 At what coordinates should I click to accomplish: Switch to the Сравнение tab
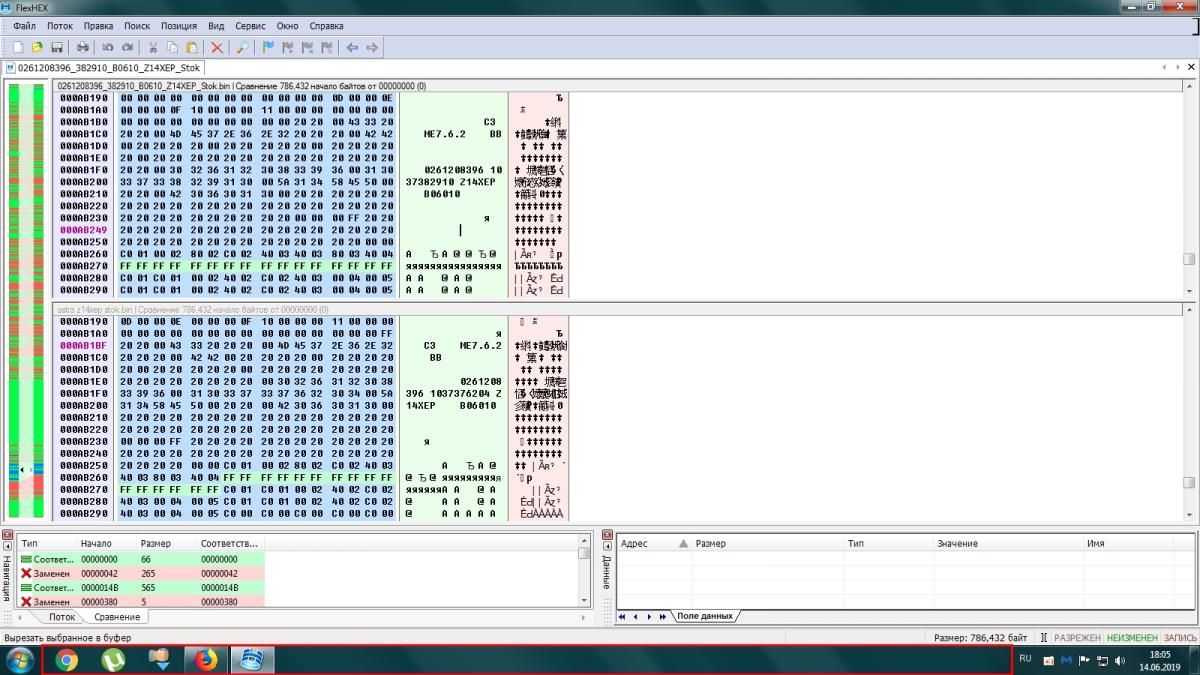click(117, 617)
